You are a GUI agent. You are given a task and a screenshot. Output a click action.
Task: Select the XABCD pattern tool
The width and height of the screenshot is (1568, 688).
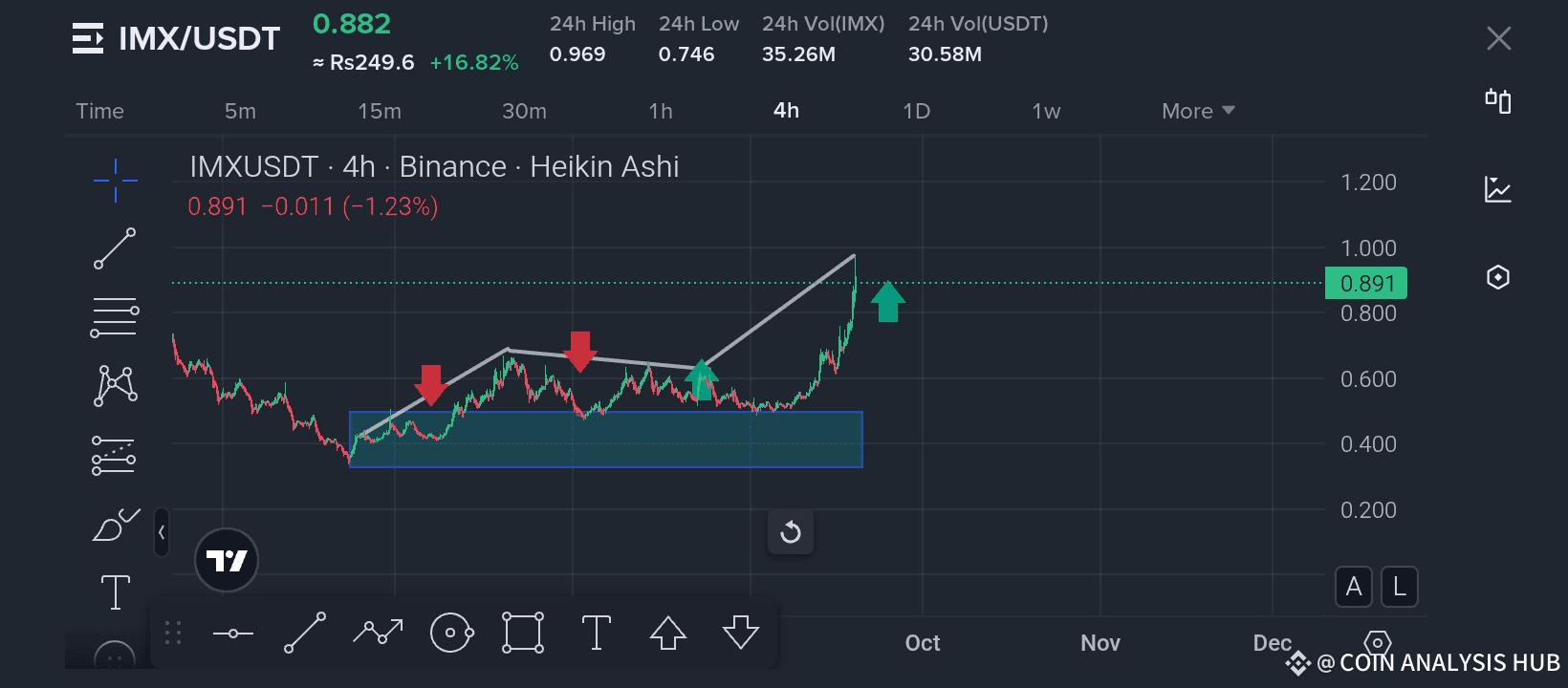(x=115, y=386)
